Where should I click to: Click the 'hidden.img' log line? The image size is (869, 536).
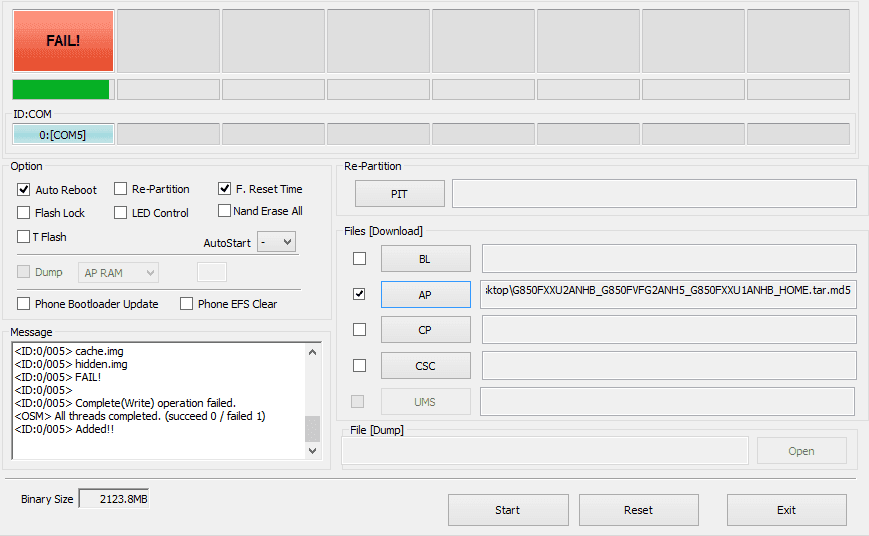coord(71,364)
